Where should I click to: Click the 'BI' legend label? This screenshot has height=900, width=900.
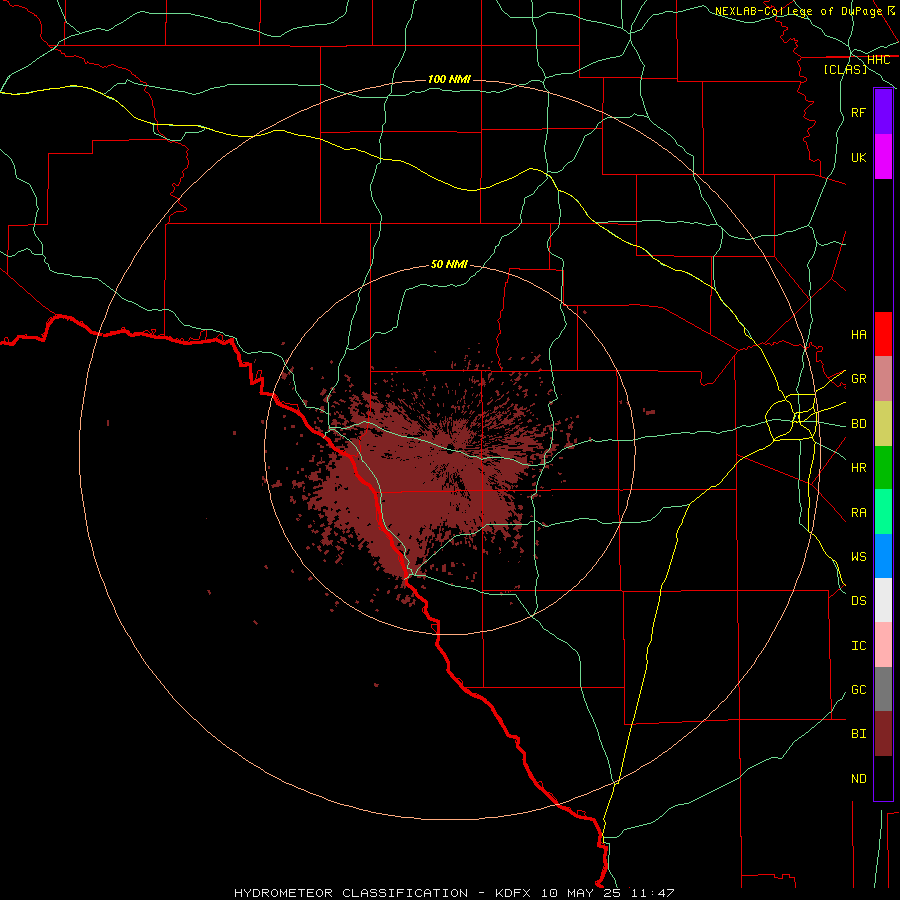(x=859, y=734)
